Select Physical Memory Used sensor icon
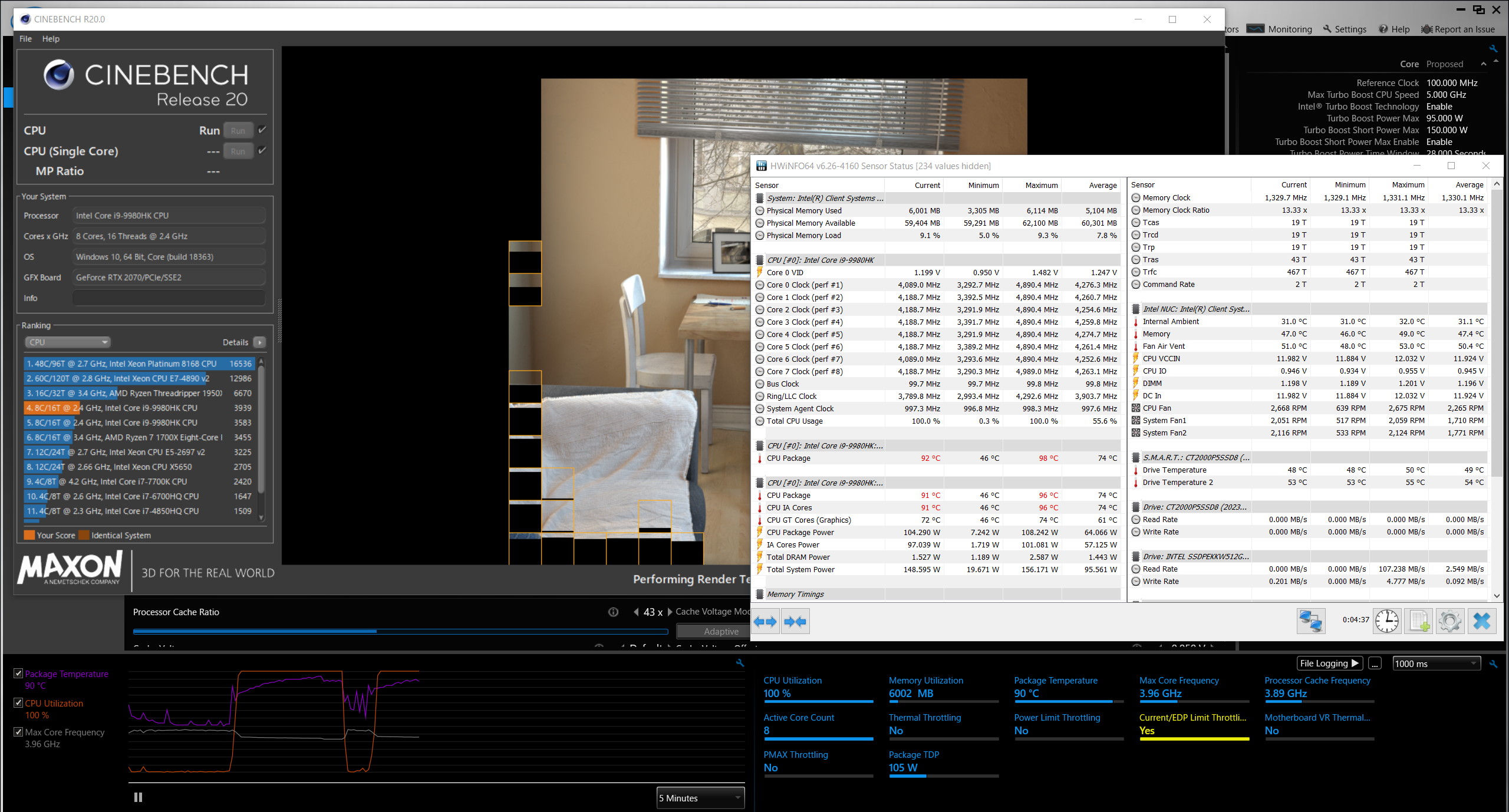Screen dimensions: 1509x812 coord(760,211)
